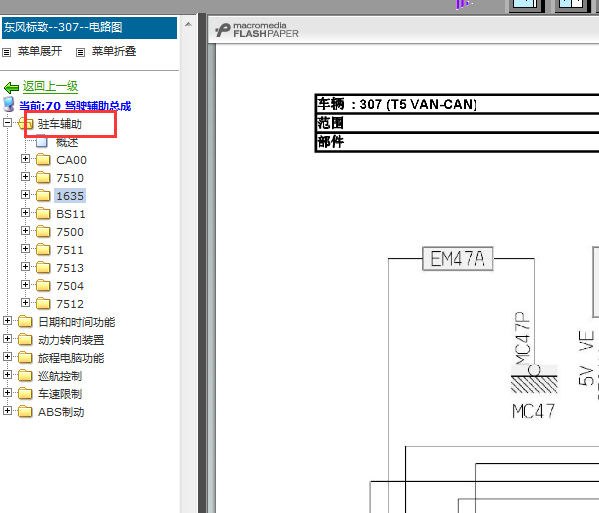Select the CA00 tree label
The image size is (599, 513).
click(x=71, y=160)
